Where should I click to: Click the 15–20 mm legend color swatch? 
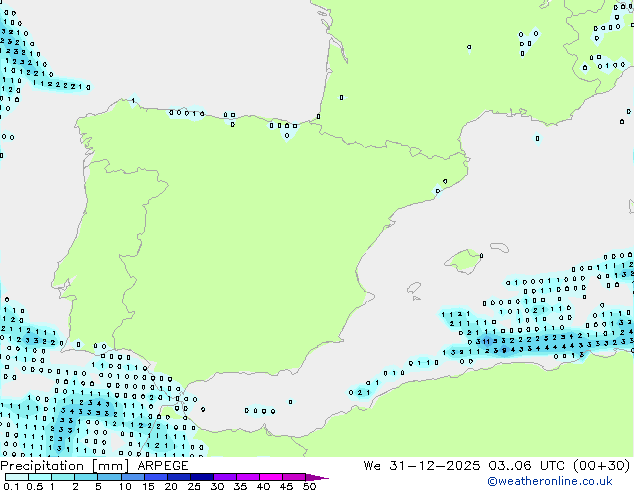point(156,477)
